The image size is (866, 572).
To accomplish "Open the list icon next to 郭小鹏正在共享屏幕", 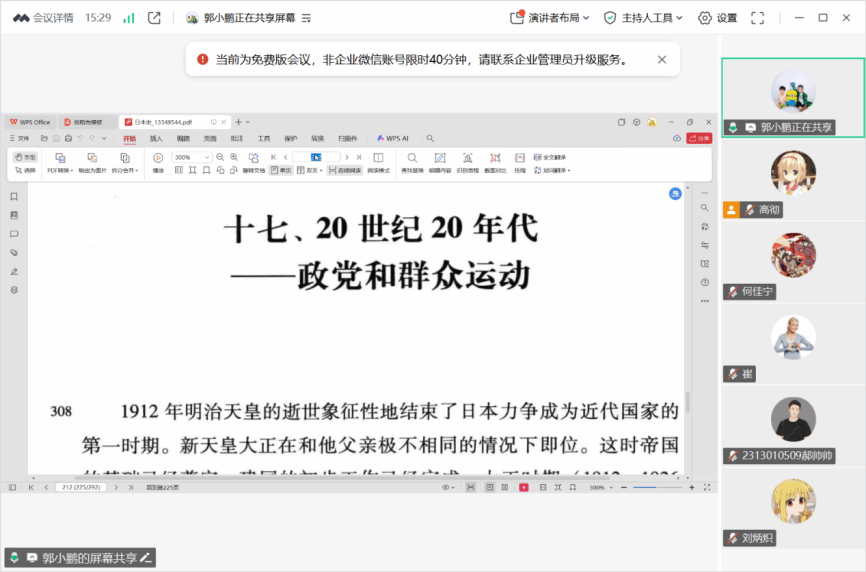I will click(306, 18).
